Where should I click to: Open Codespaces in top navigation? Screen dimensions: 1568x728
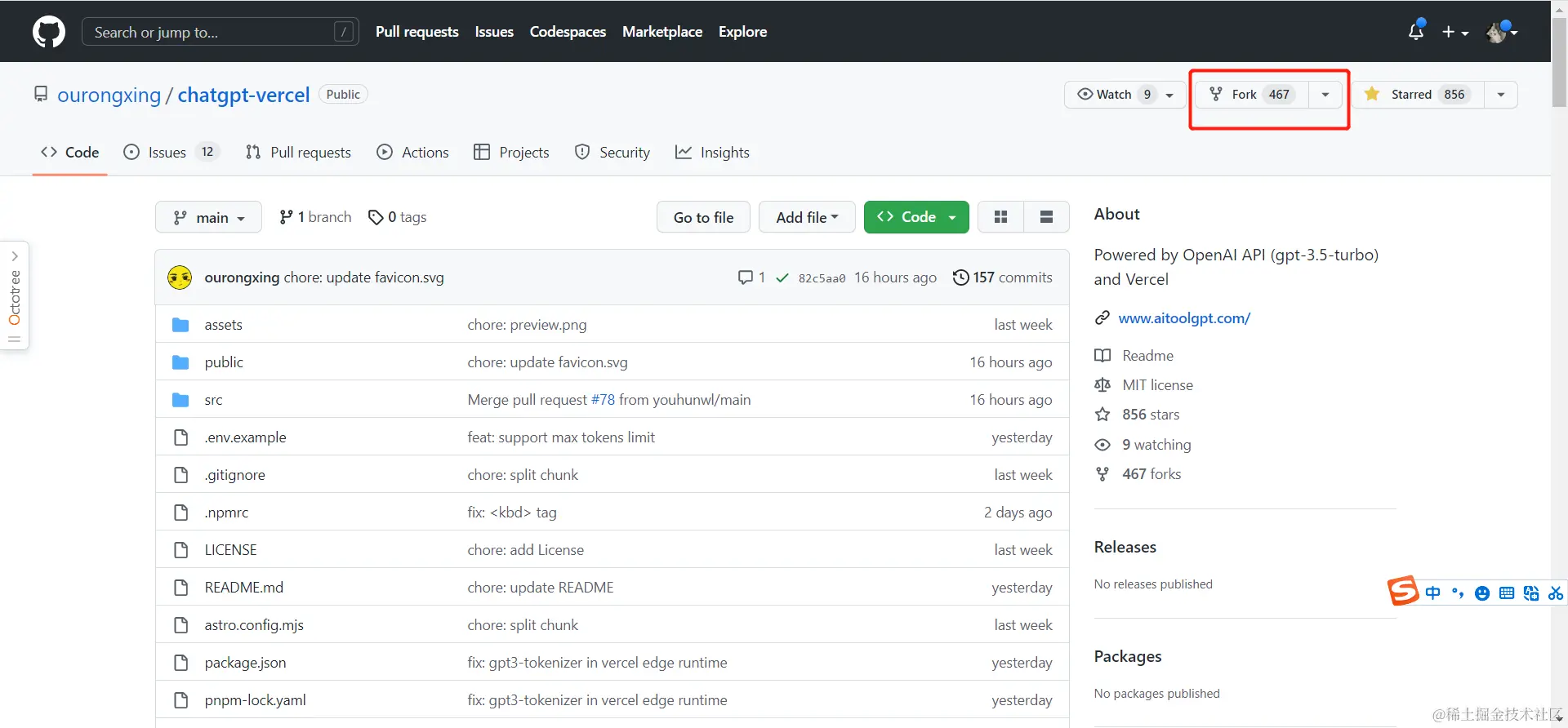pyautogui.click(x=568, y=32)
